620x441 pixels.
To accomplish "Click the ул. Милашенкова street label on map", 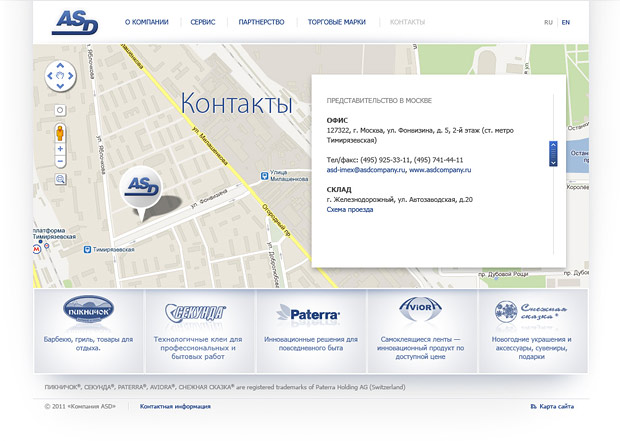I will tap(211, 146).
